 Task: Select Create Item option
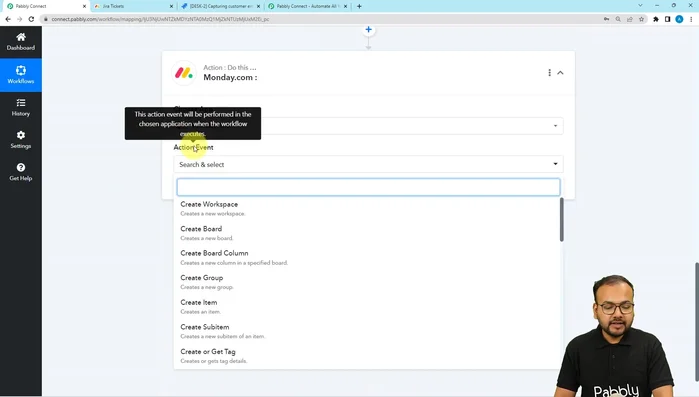(x=368, y=307)
